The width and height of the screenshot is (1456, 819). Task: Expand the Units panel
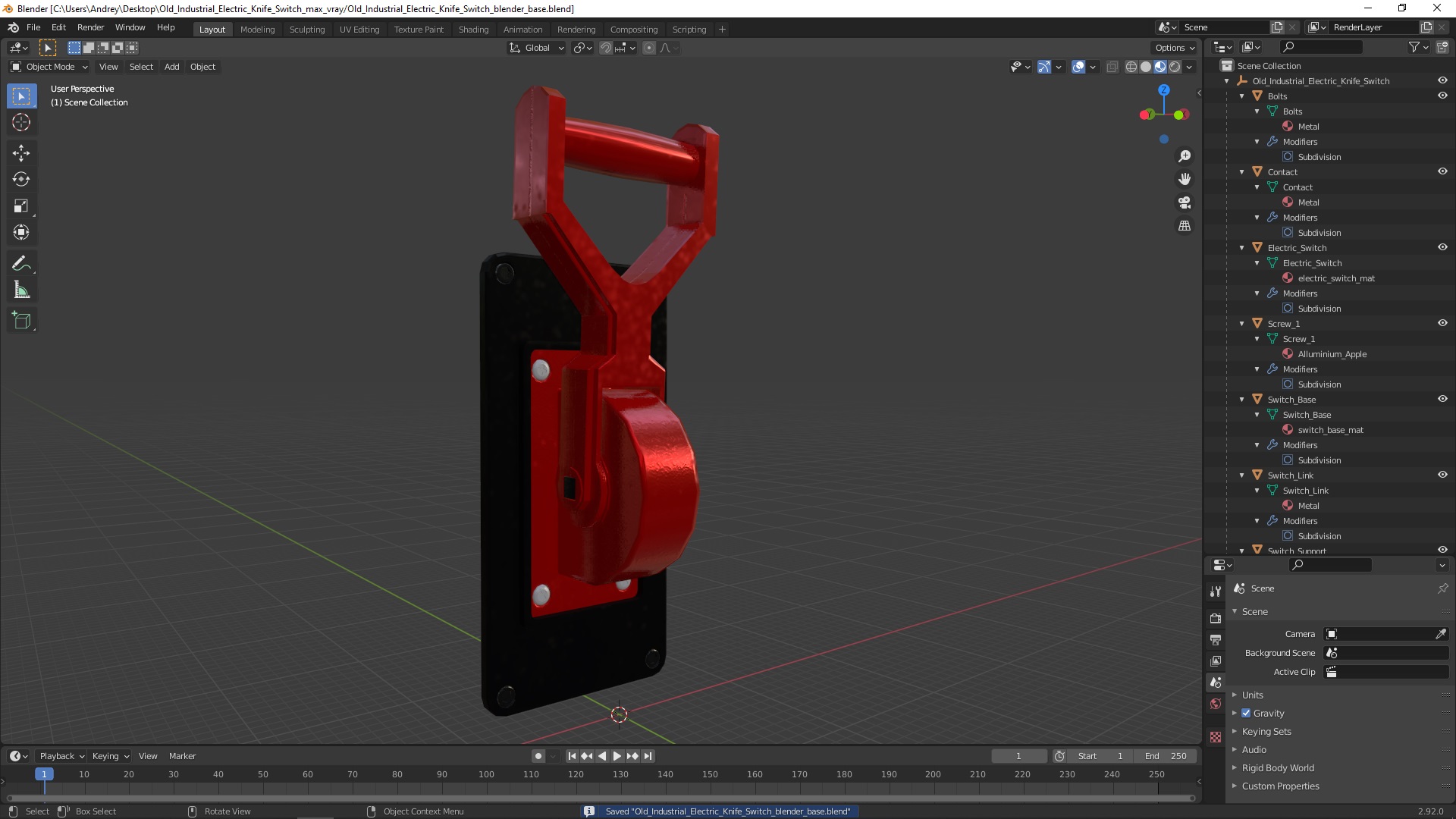click(x=1252, y=695)
